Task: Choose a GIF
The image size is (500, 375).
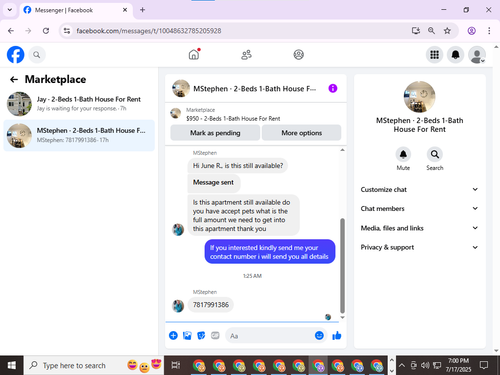Action: click(215, 335)
